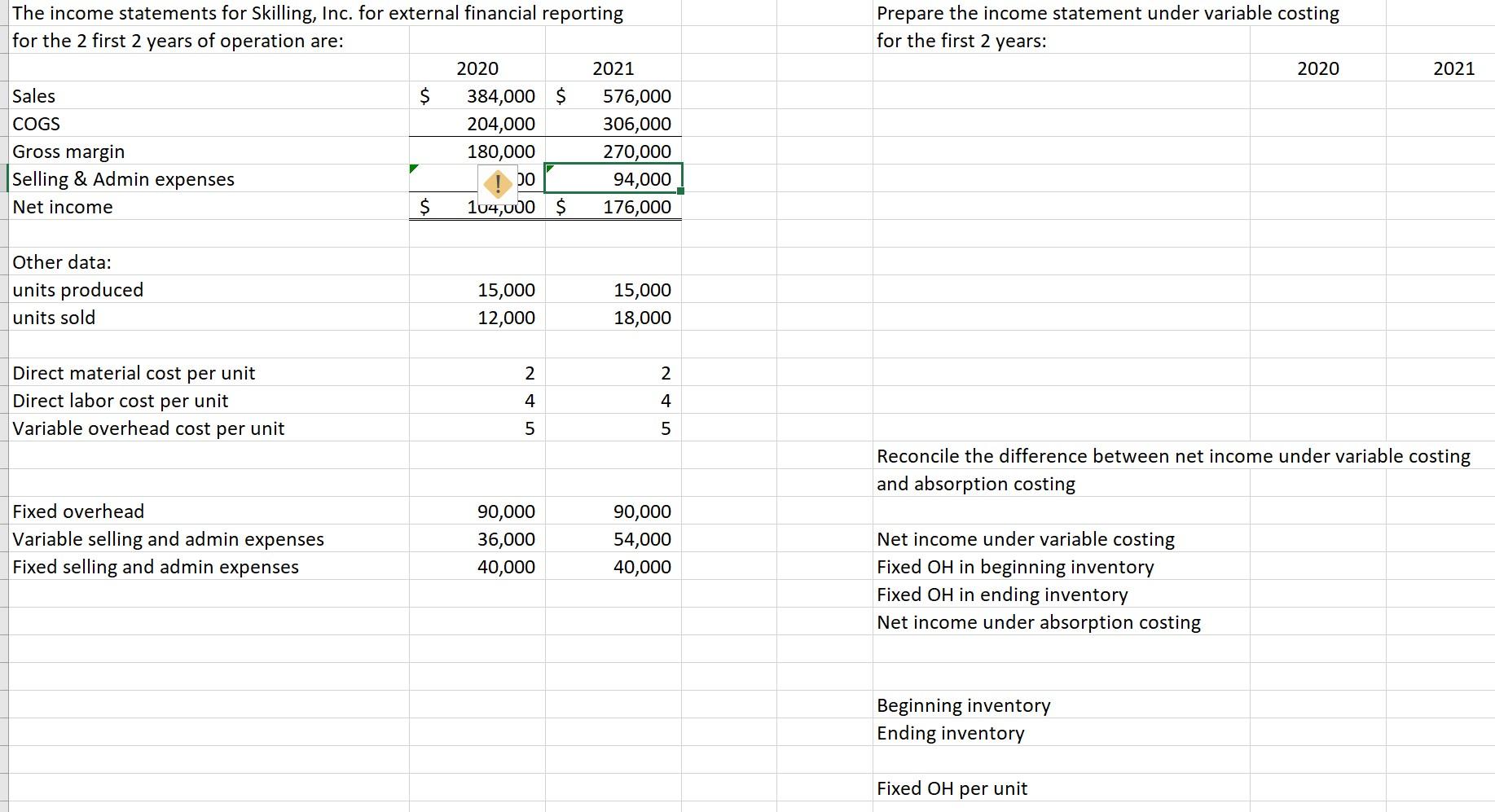Click the COGS value 306,000
Image resolution: width=1495 pixels, height=812 pixels.
[637, 124]
